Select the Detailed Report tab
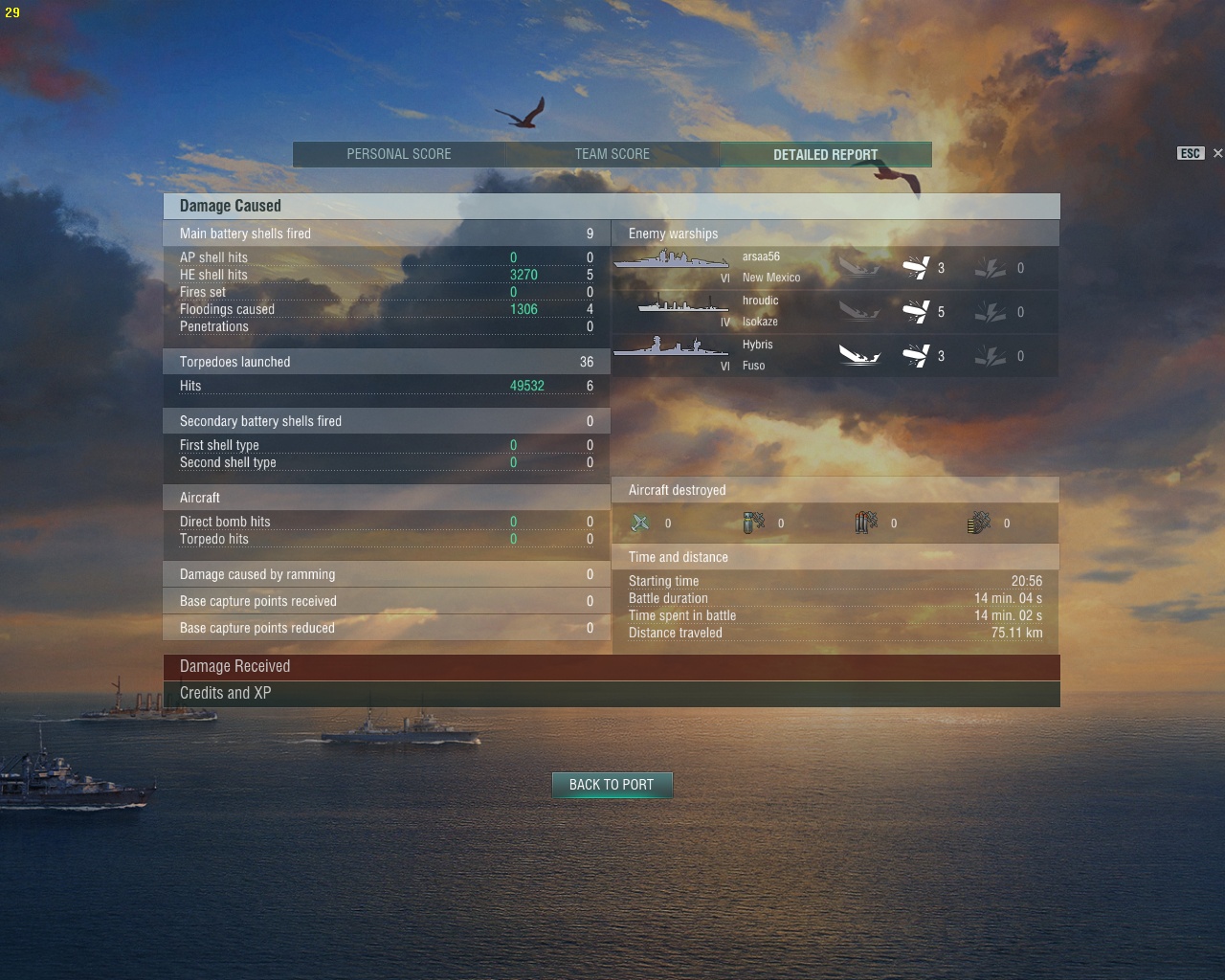The width and height of the screenshot is (1225, 980). pyautogui.click(x=826, y=154)
